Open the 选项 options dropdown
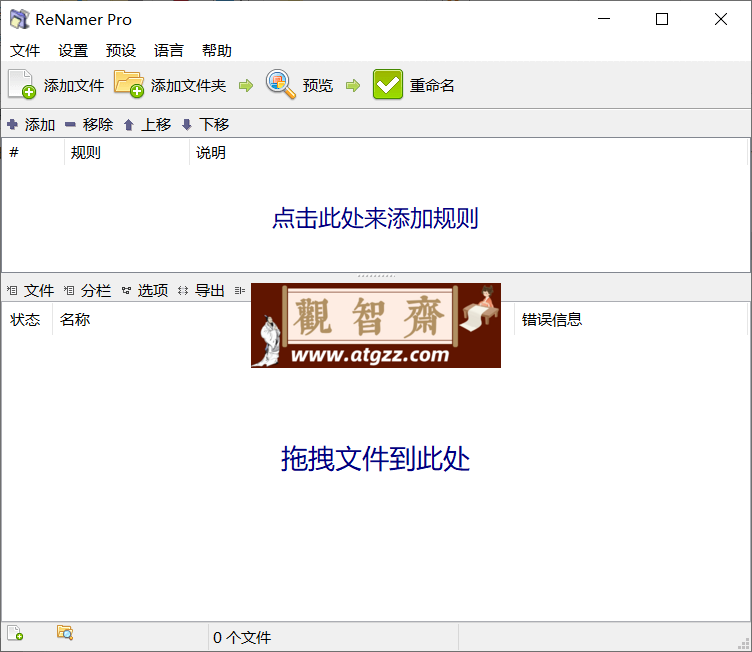The height and width of the screenshot is (652, 752). coord(144,290)
